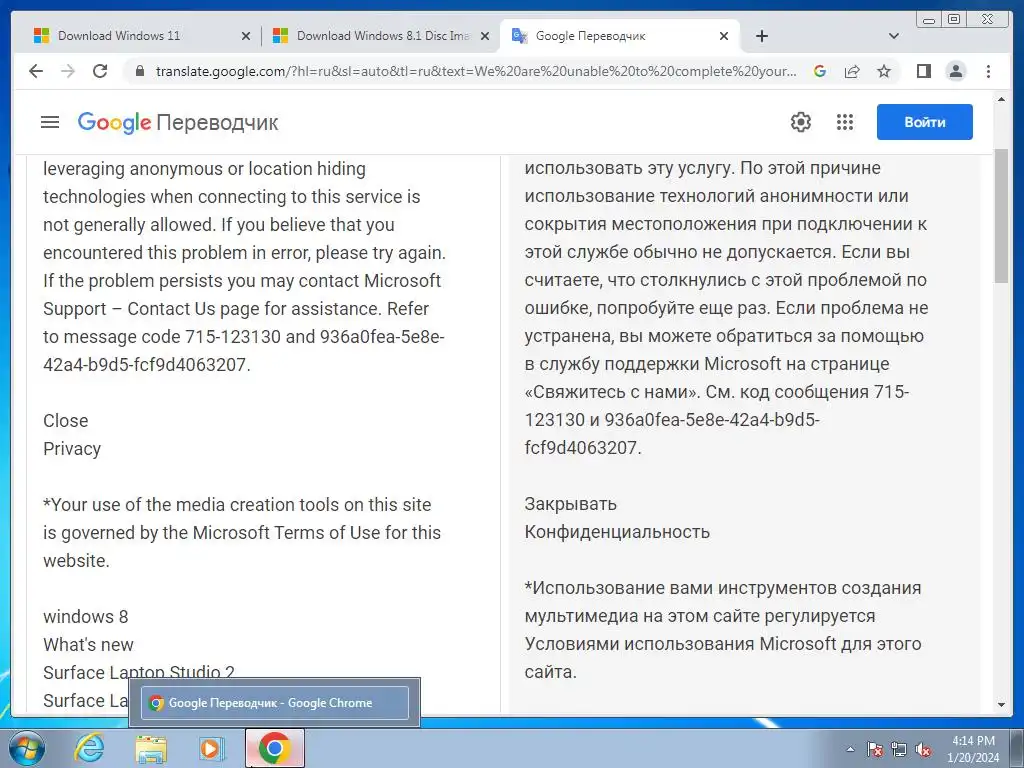Image resolution: width=1024 pixels, height=768 pixels.
Task: Sign in with the Войти button
Action: 925,122
